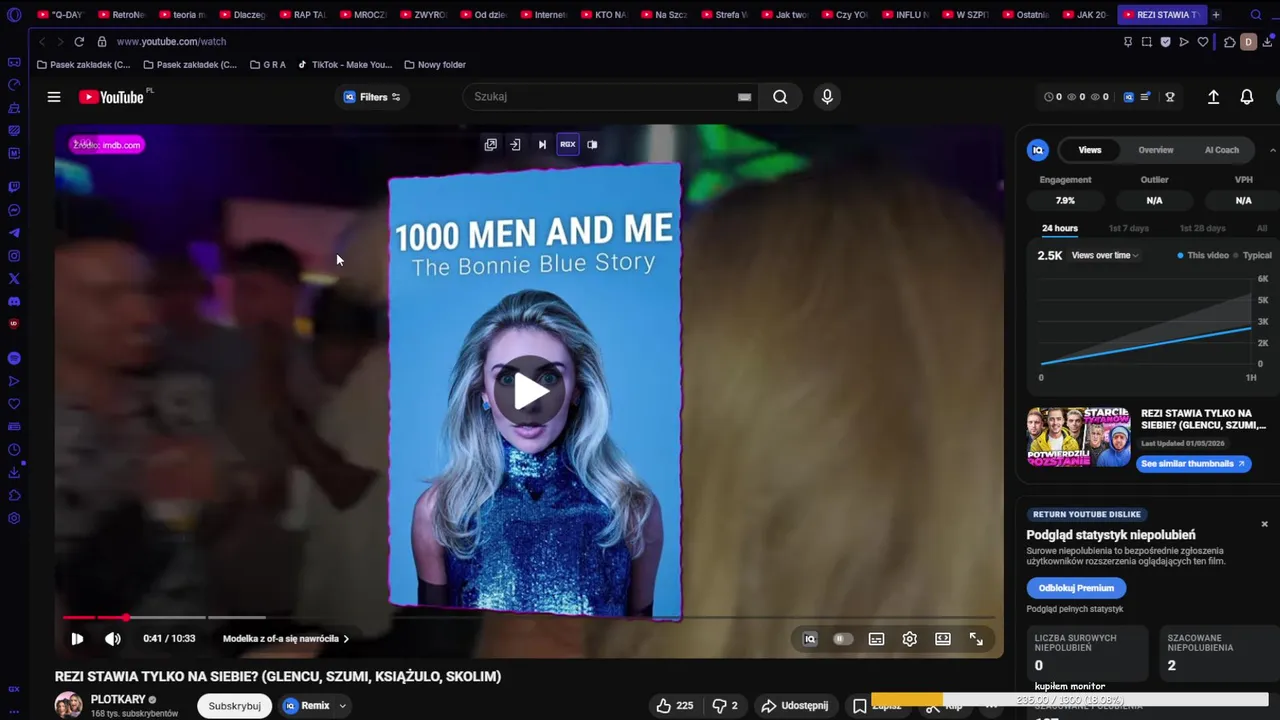Image resolution: width=1280 pixels, height=720 pixels.
Task: Select the Overview tab in vidIQ panel
Action: (1156, 150)
